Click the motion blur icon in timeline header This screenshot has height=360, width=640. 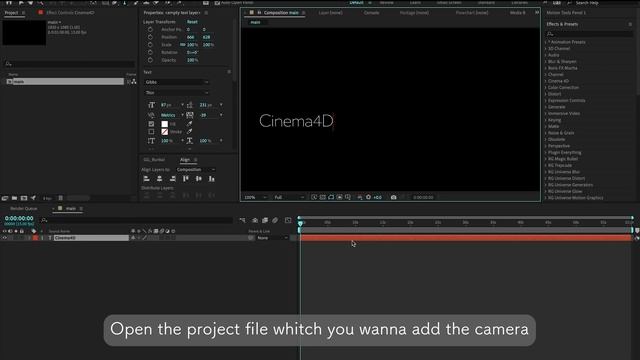click(x=275, y=220)
